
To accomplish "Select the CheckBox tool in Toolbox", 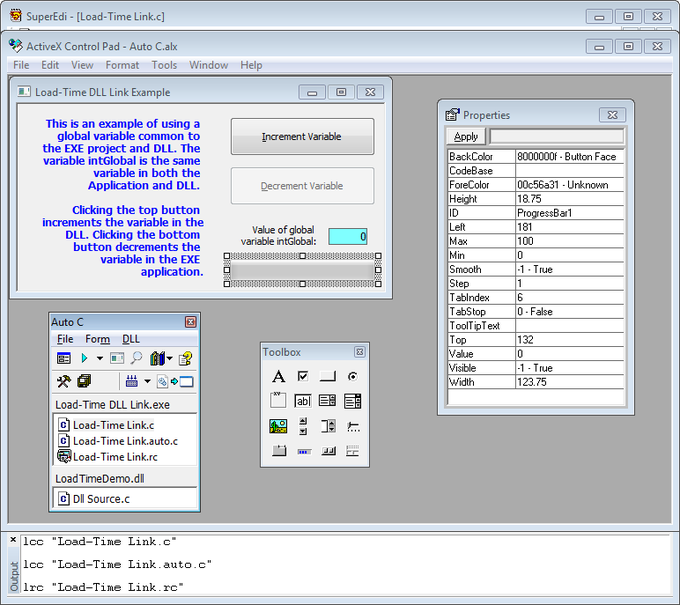I will tap(303, 376).
